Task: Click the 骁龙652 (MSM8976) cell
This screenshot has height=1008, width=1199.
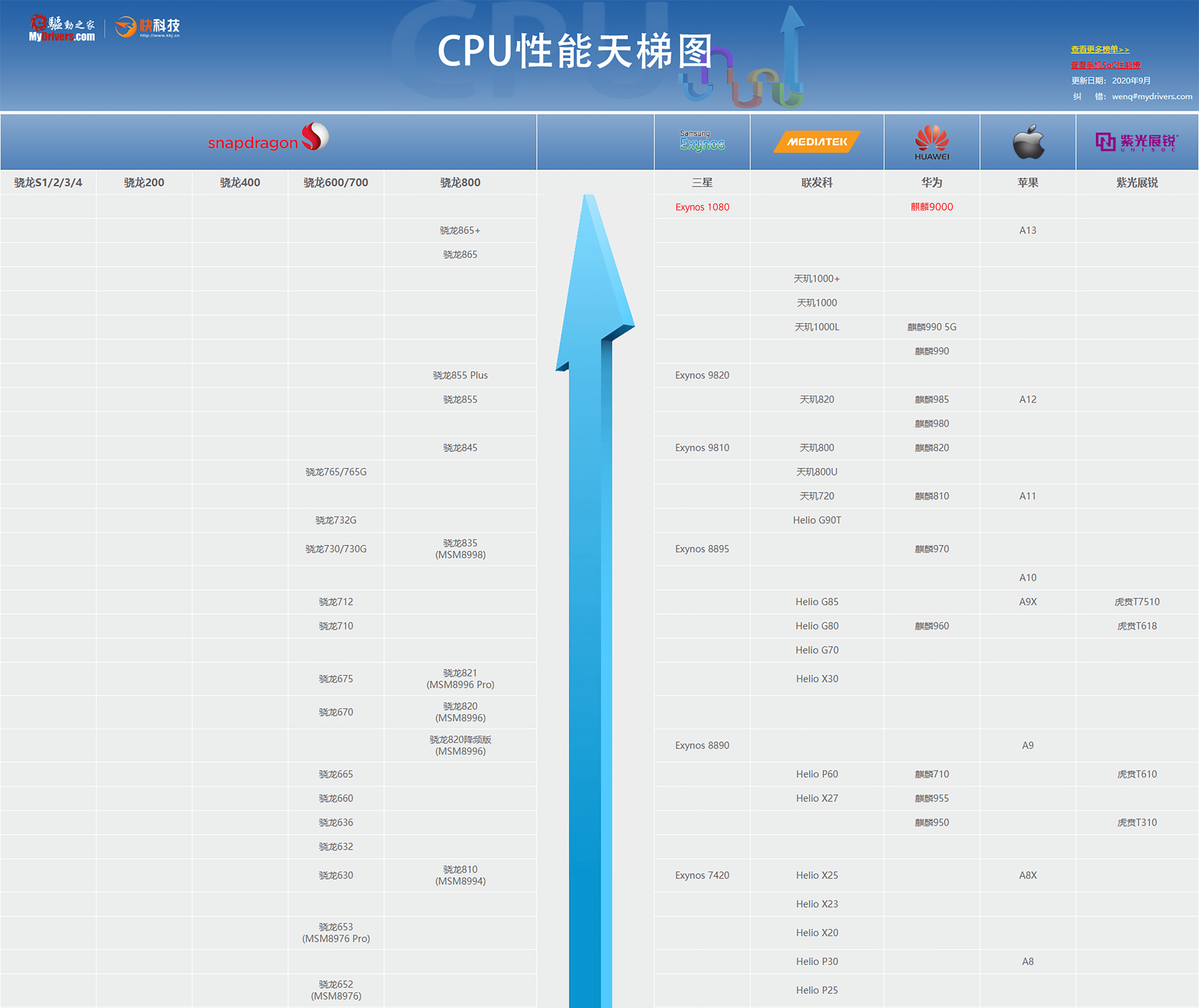Action: (x=336, y=990)
